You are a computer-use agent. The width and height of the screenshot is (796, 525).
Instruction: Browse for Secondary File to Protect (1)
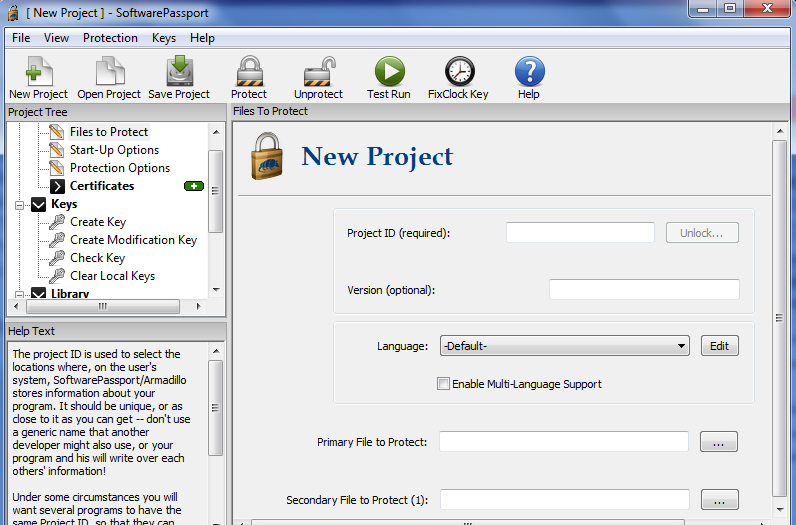719,500
